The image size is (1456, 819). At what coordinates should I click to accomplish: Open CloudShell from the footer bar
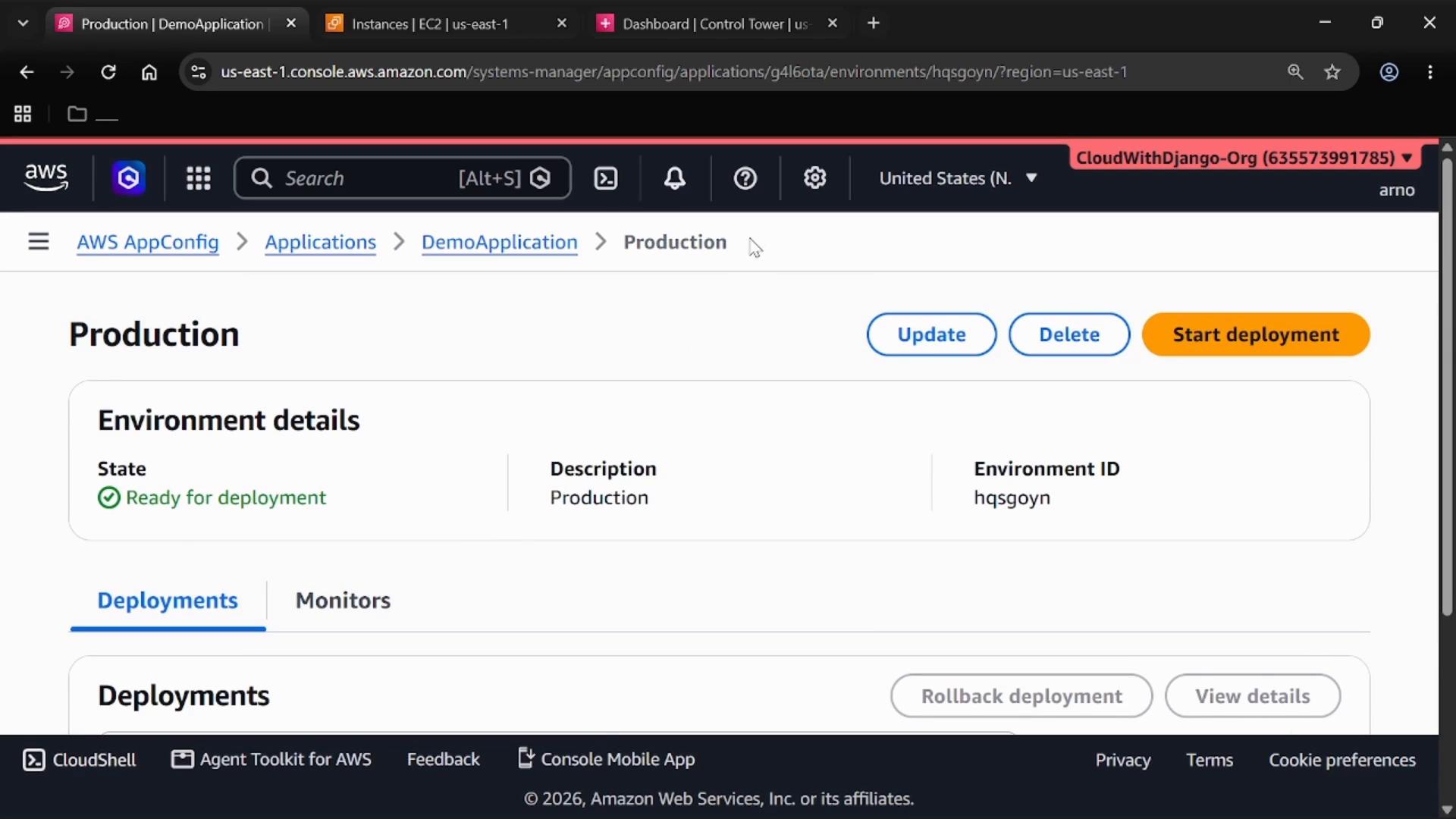coord(80,760)
